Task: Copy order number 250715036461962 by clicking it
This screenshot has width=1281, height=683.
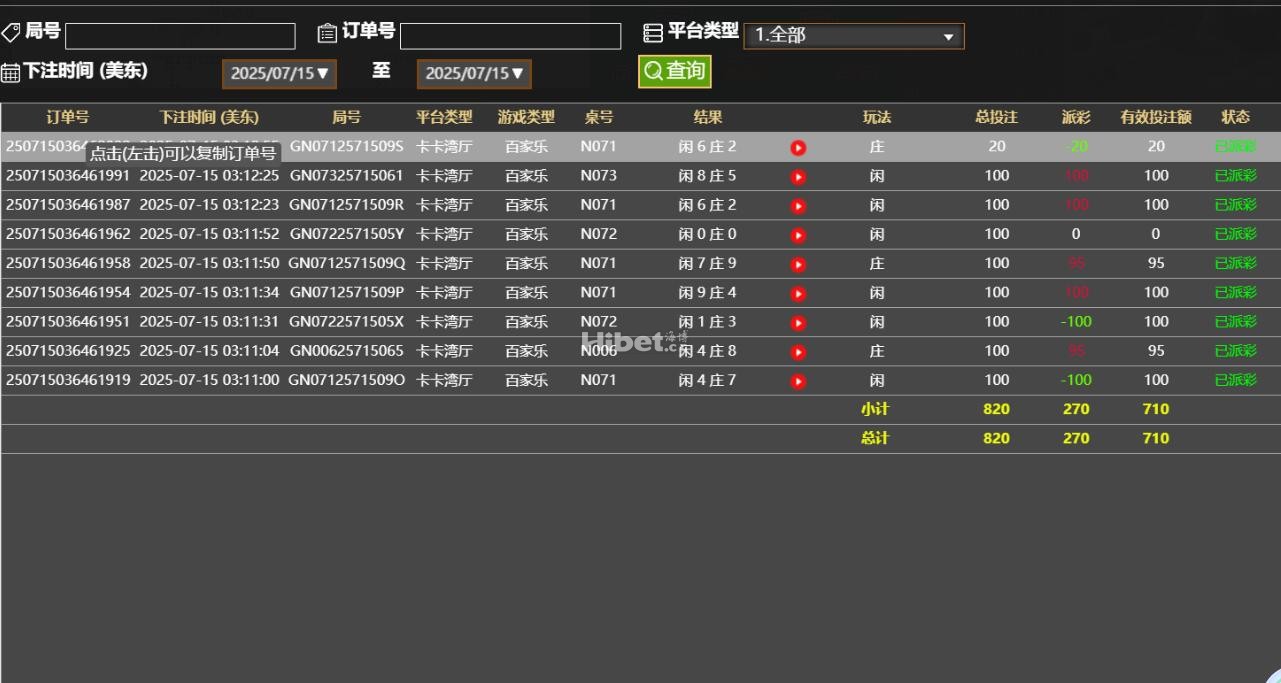Action: tap(66, 234)
